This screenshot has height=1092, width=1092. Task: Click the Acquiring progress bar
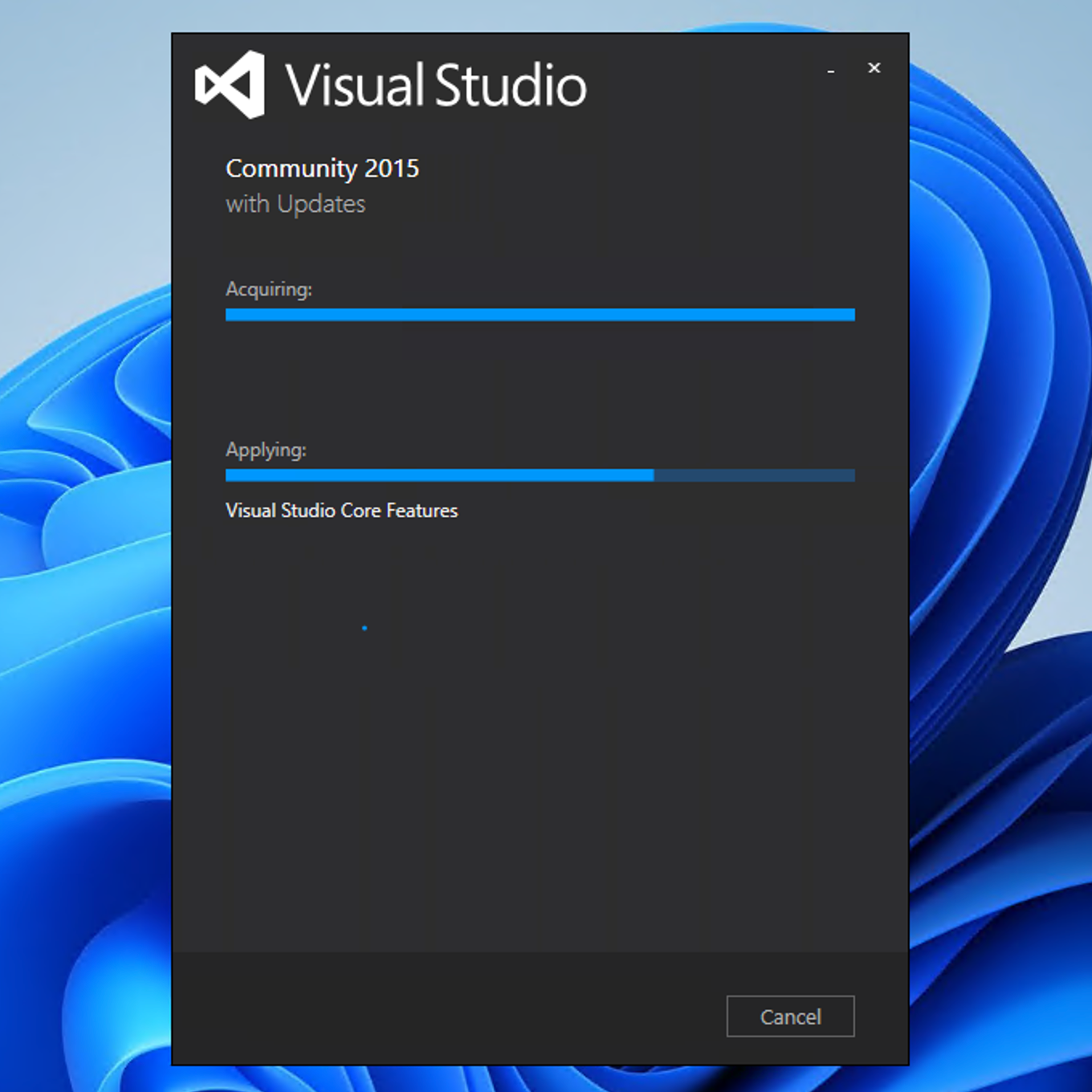540,315
